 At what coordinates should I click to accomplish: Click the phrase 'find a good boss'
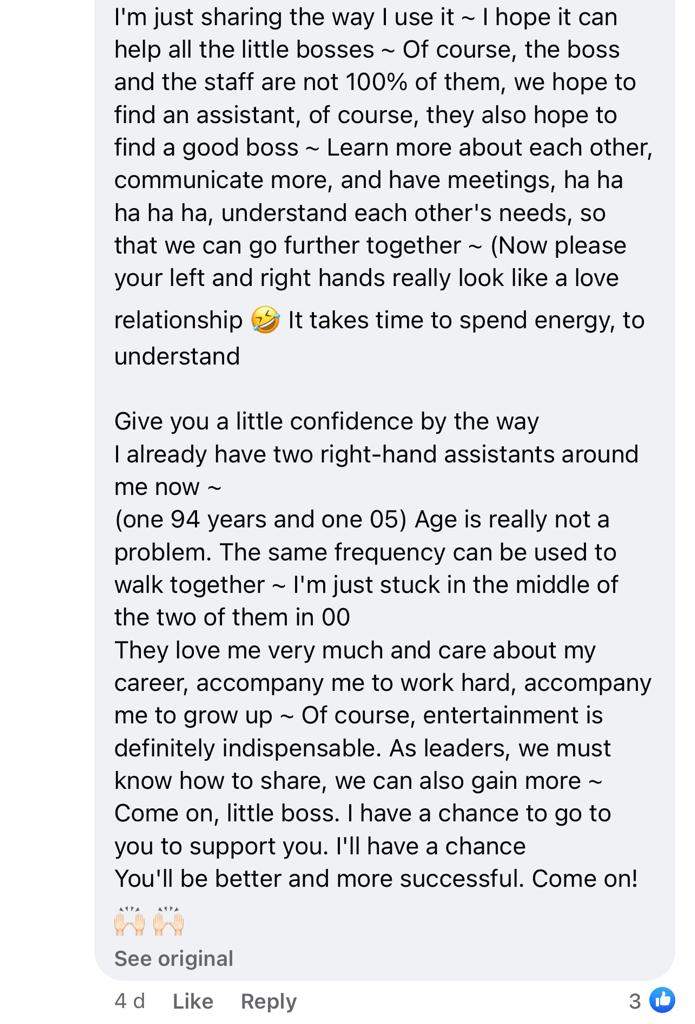[x=206, y=148]
